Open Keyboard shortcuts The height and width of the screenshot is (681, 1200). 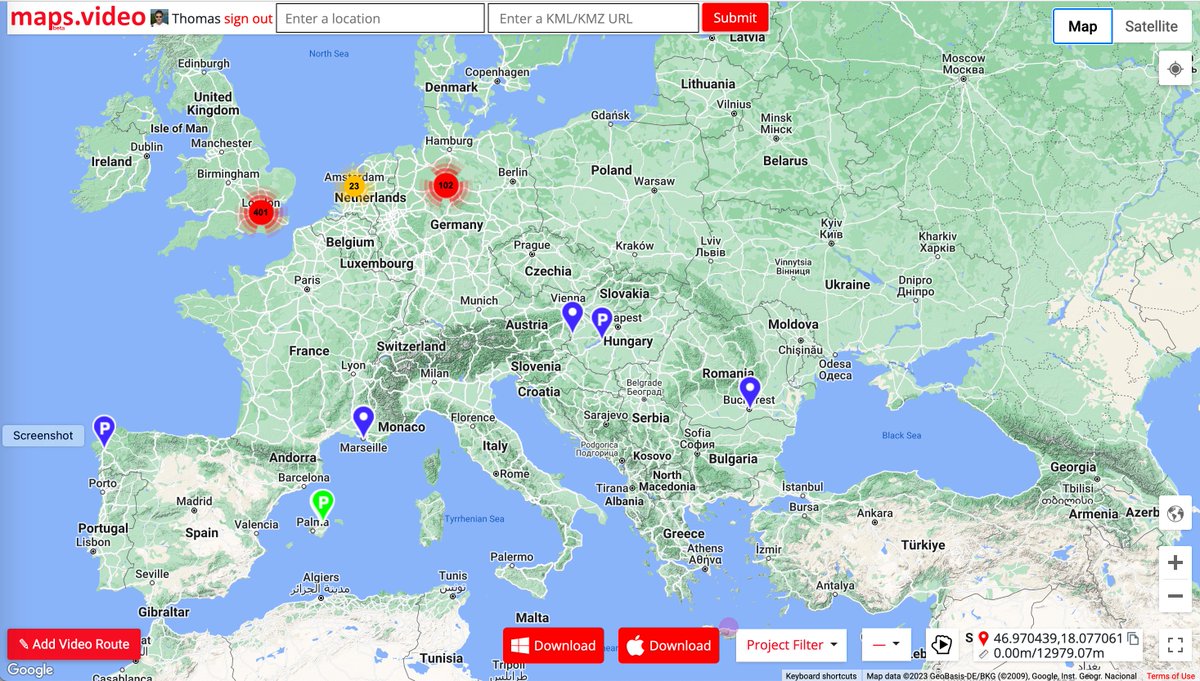point(821,676)
